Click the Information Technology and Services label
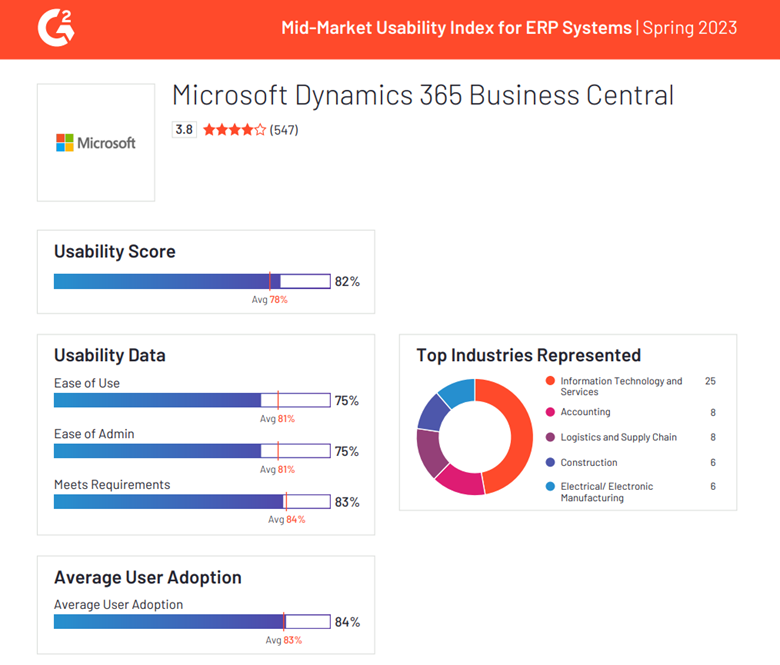 [x=621, y=386]
